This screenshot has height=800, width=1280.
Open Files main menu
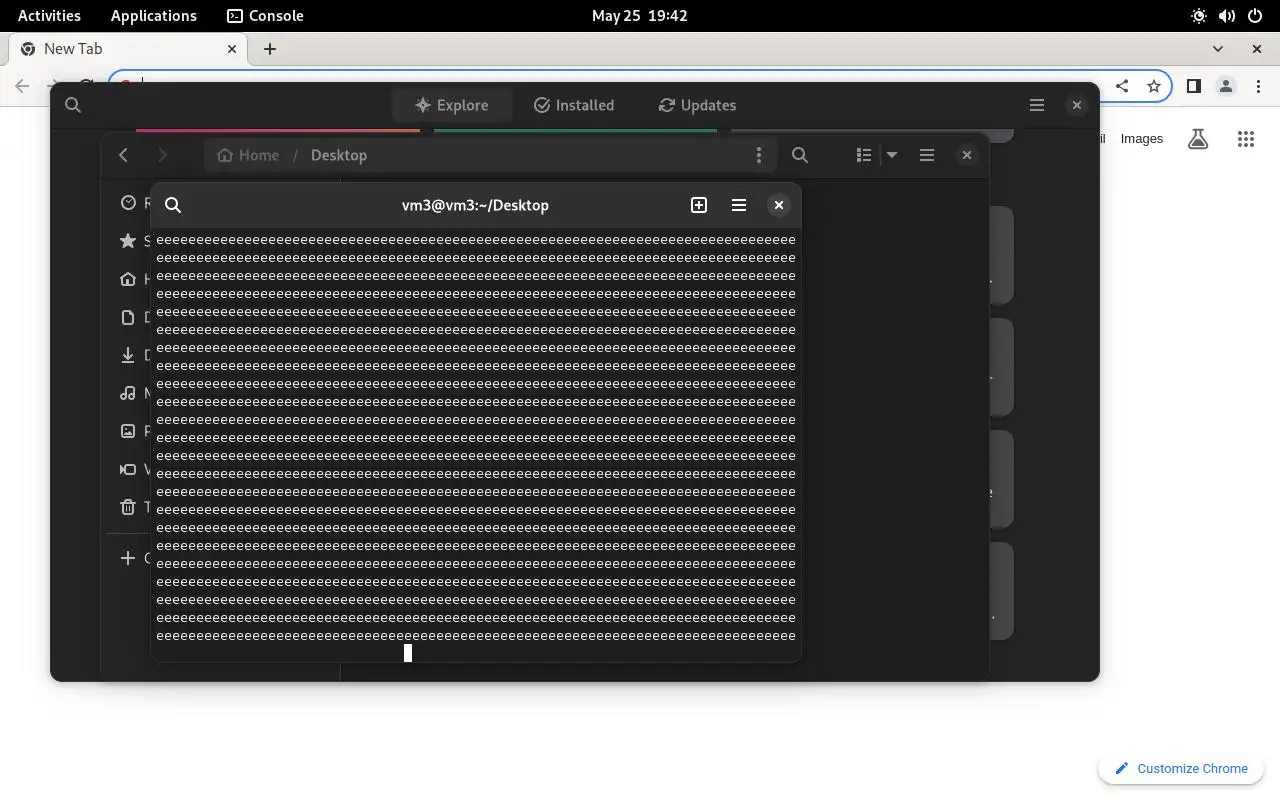tap(927, 155)
